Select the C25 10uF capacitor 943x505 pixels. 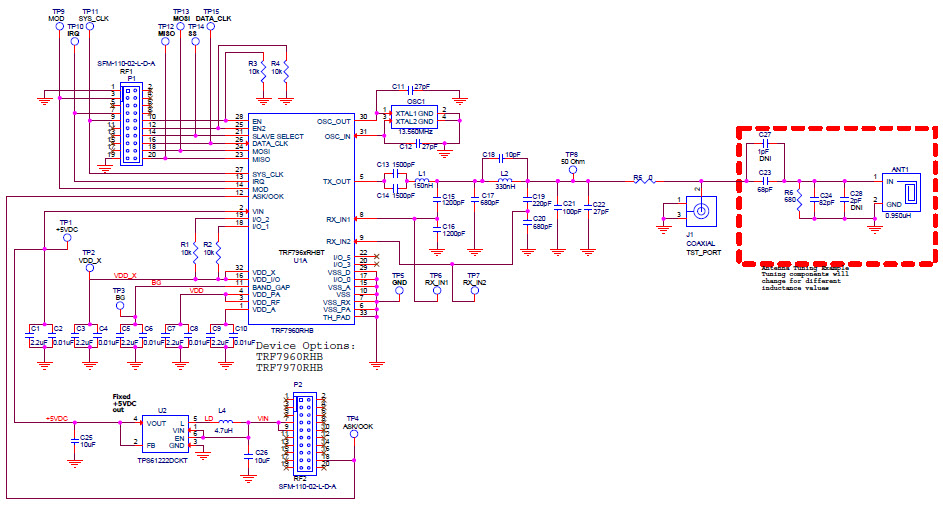[x=74, y=440]
